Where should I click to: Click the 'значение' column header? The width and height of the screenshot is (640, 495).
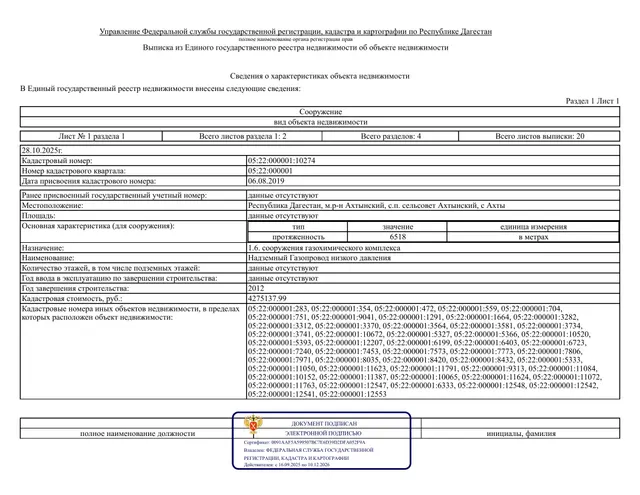click(x=398, y=227)
